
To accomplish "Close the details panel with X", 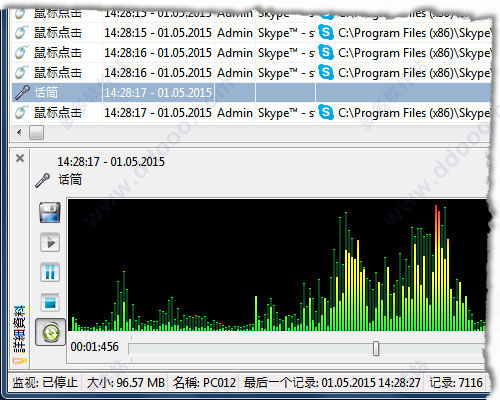I will pos(20,158).
